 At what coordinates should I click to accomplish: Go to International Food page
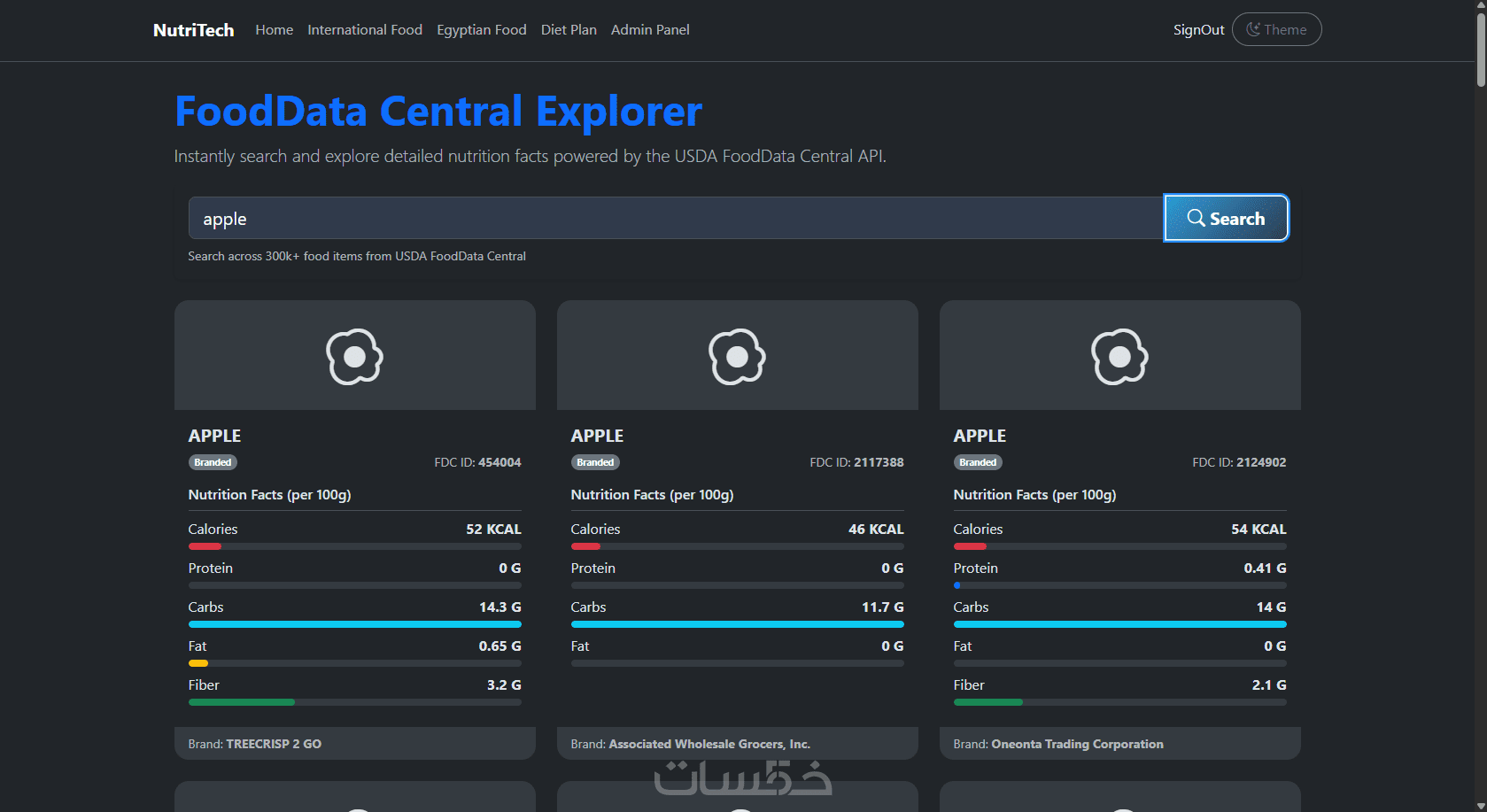click(365, 30)
